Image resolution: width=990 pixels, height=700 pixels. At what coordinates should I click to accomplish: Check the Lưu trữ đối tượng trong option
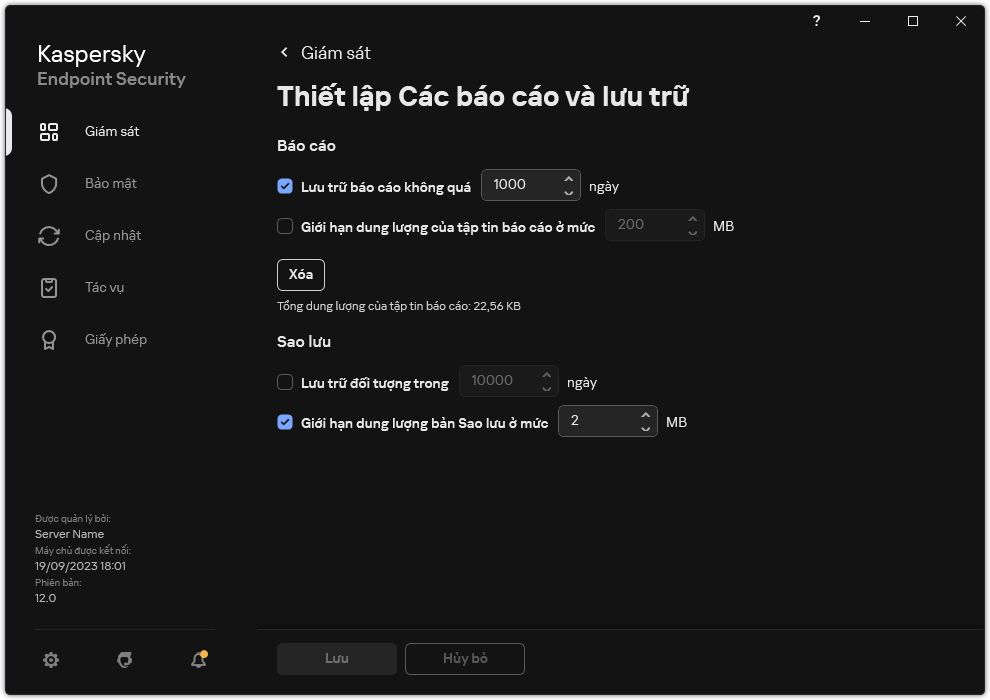[285, 382]
